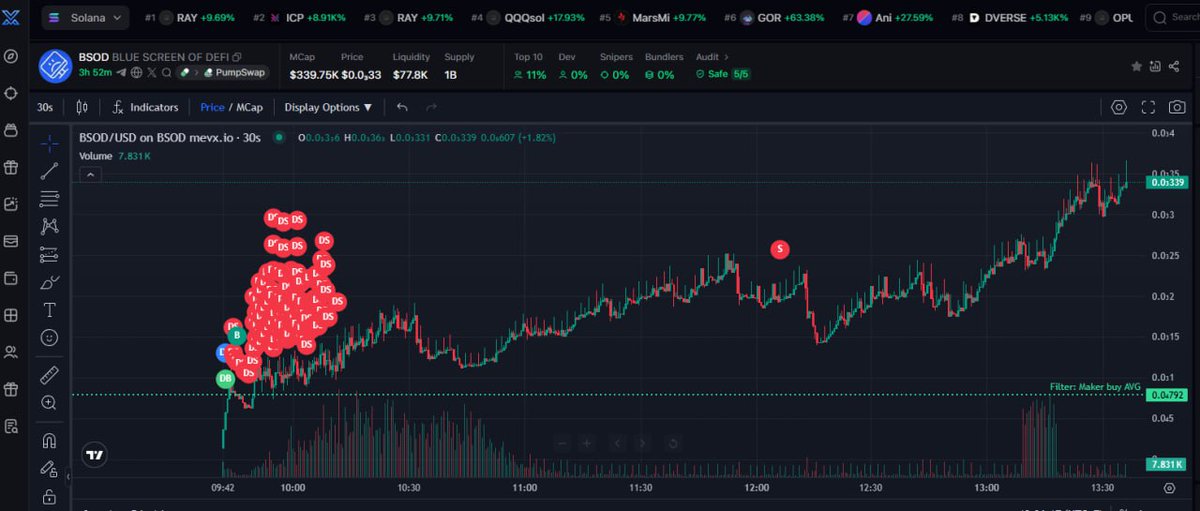The height and width of the screenshot is (511, 1200).
Task: Select the XABCD pattern tool
Action: point(49,227)
